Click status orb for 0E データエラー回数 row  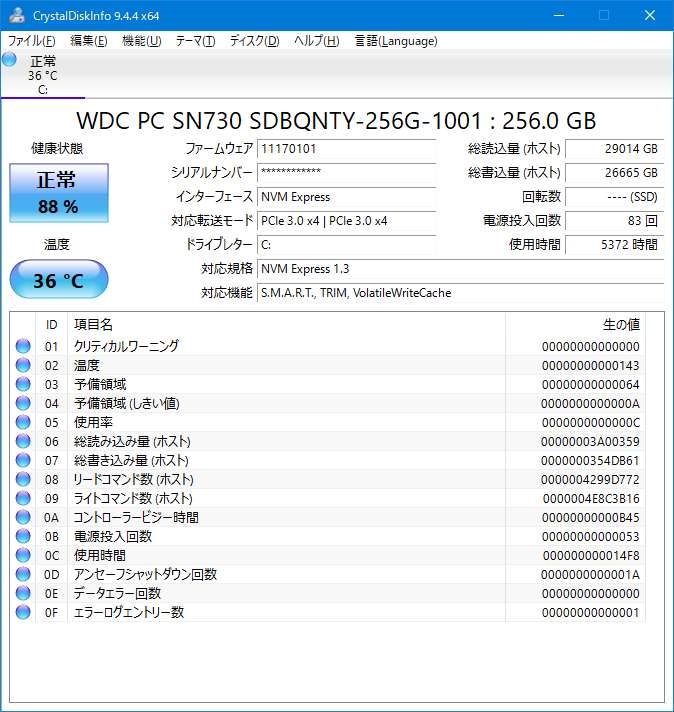click(x=23, y=593)
